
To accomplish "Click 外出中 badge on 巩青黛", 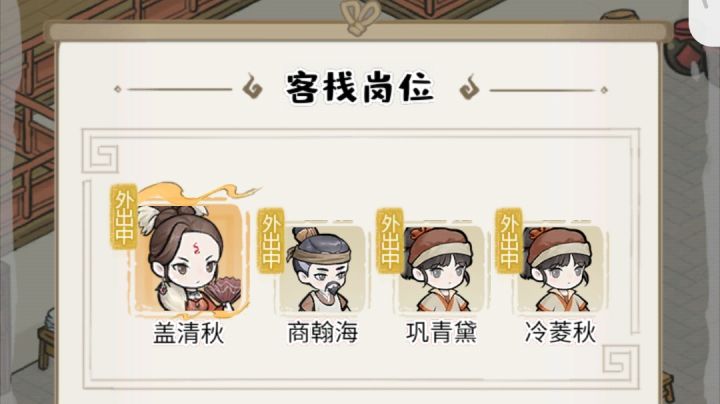I will pyautogui.click(x=390, y=241).
